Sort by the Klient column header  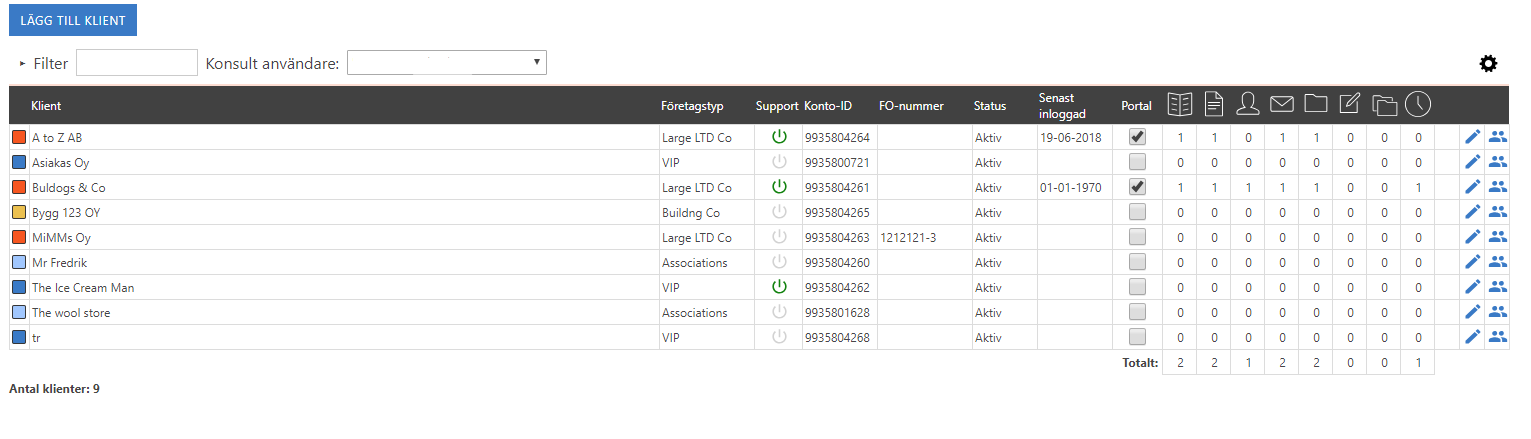point(46,106)
